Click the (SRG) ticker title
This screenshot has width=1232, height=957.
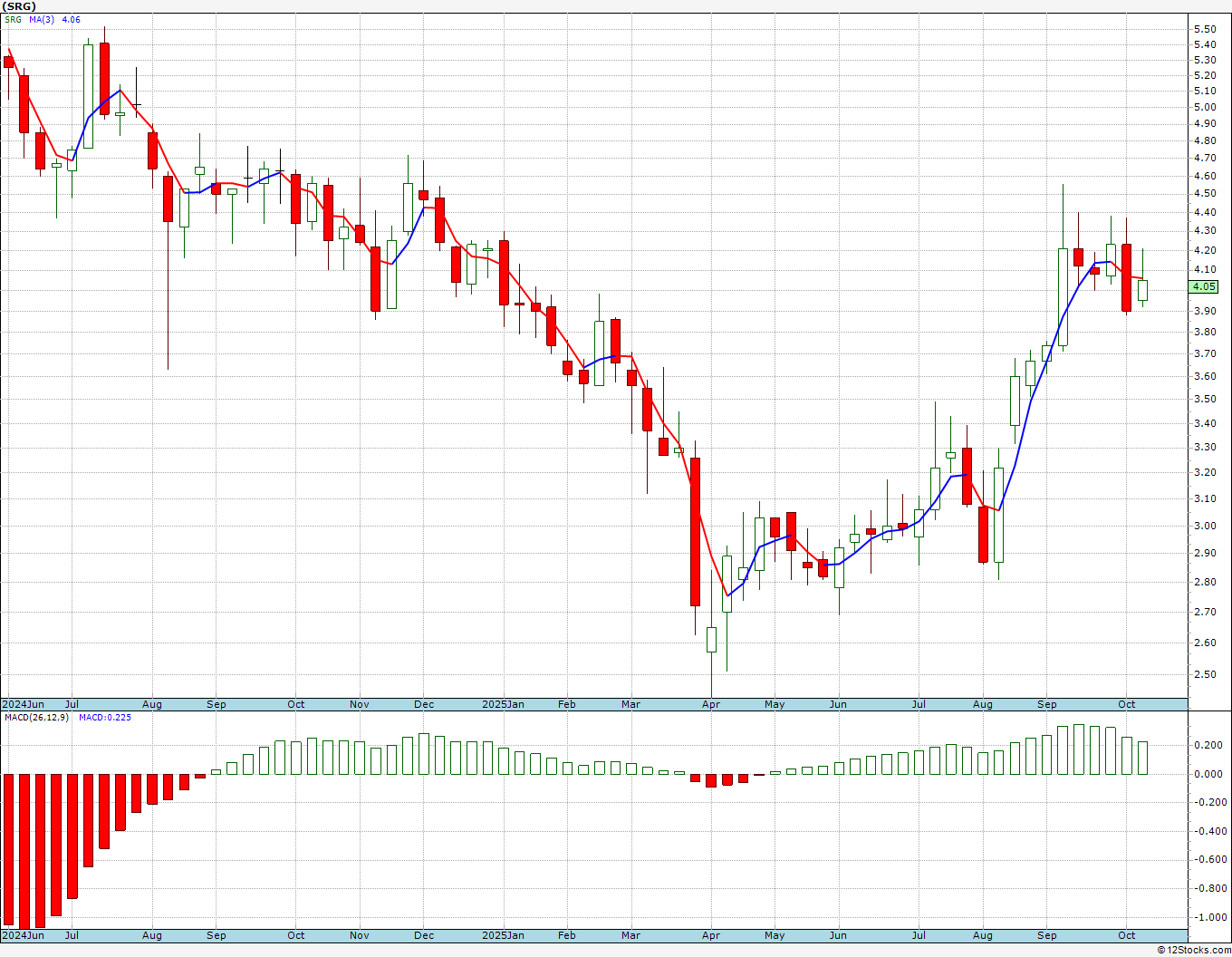[x=20, y=6]
